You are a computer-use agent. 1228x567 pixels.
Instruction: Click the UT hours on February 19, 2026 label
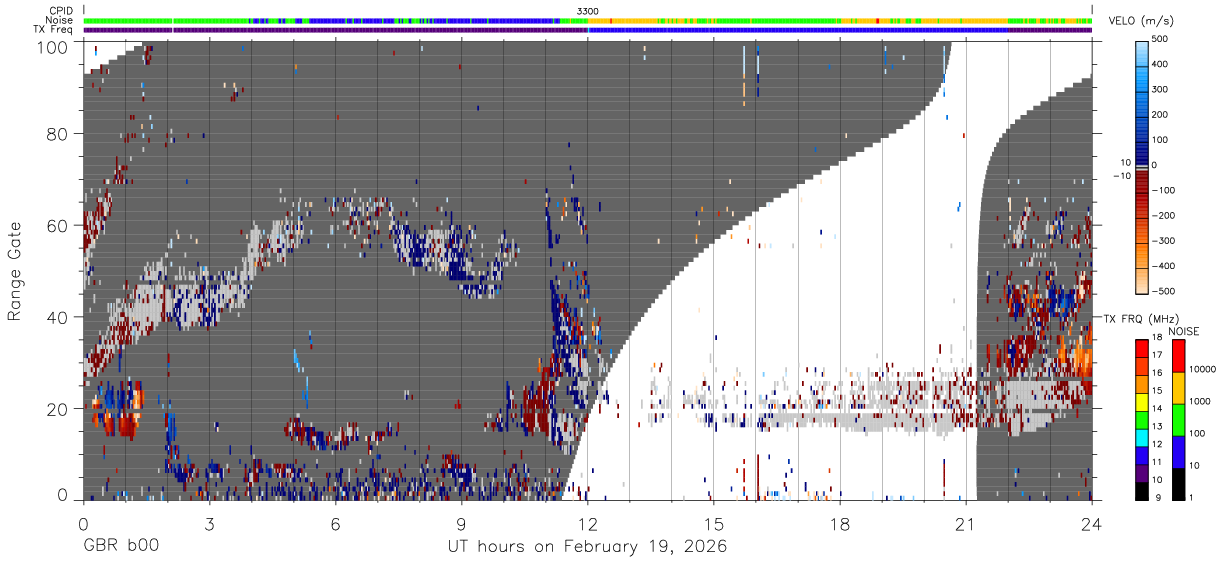coord(587,547)
